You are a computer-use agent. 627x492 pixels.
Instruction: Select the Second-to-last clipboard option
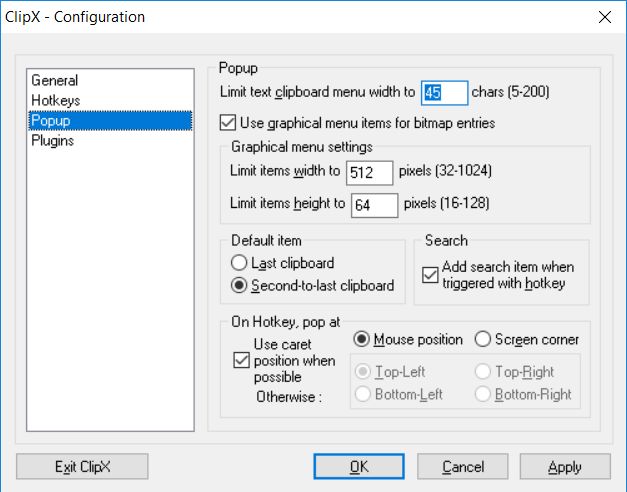pyautogui.click(x=239, y=286)
